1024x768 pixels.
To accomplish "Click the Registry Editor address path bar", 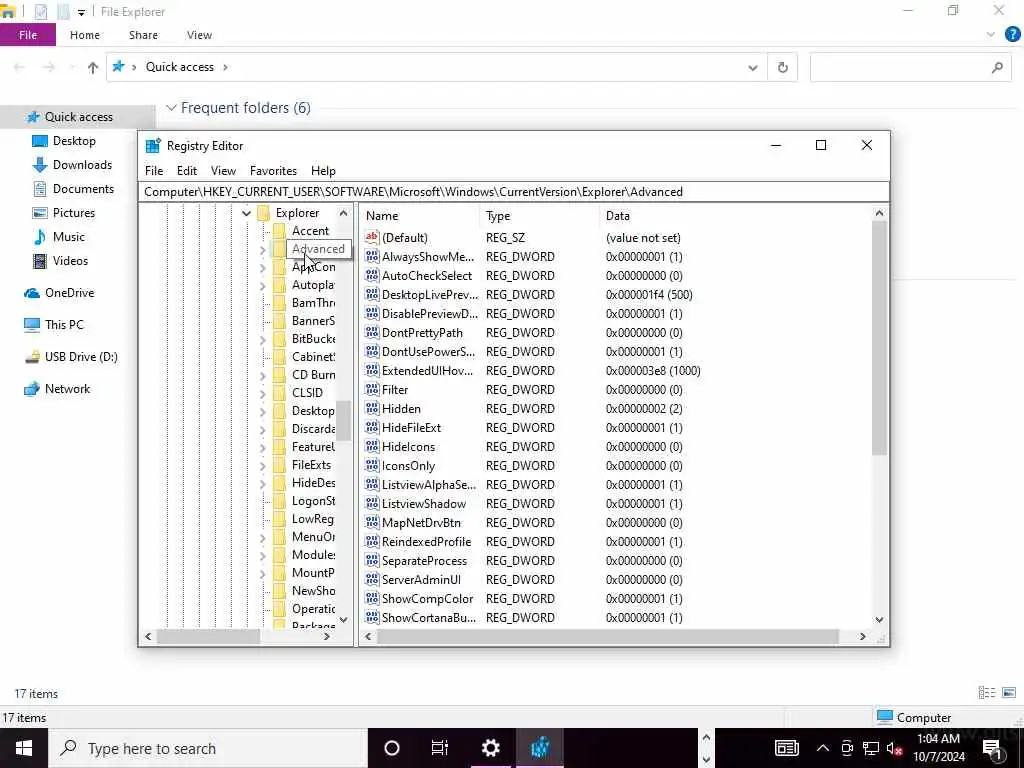I will click(x=513, y=192).
